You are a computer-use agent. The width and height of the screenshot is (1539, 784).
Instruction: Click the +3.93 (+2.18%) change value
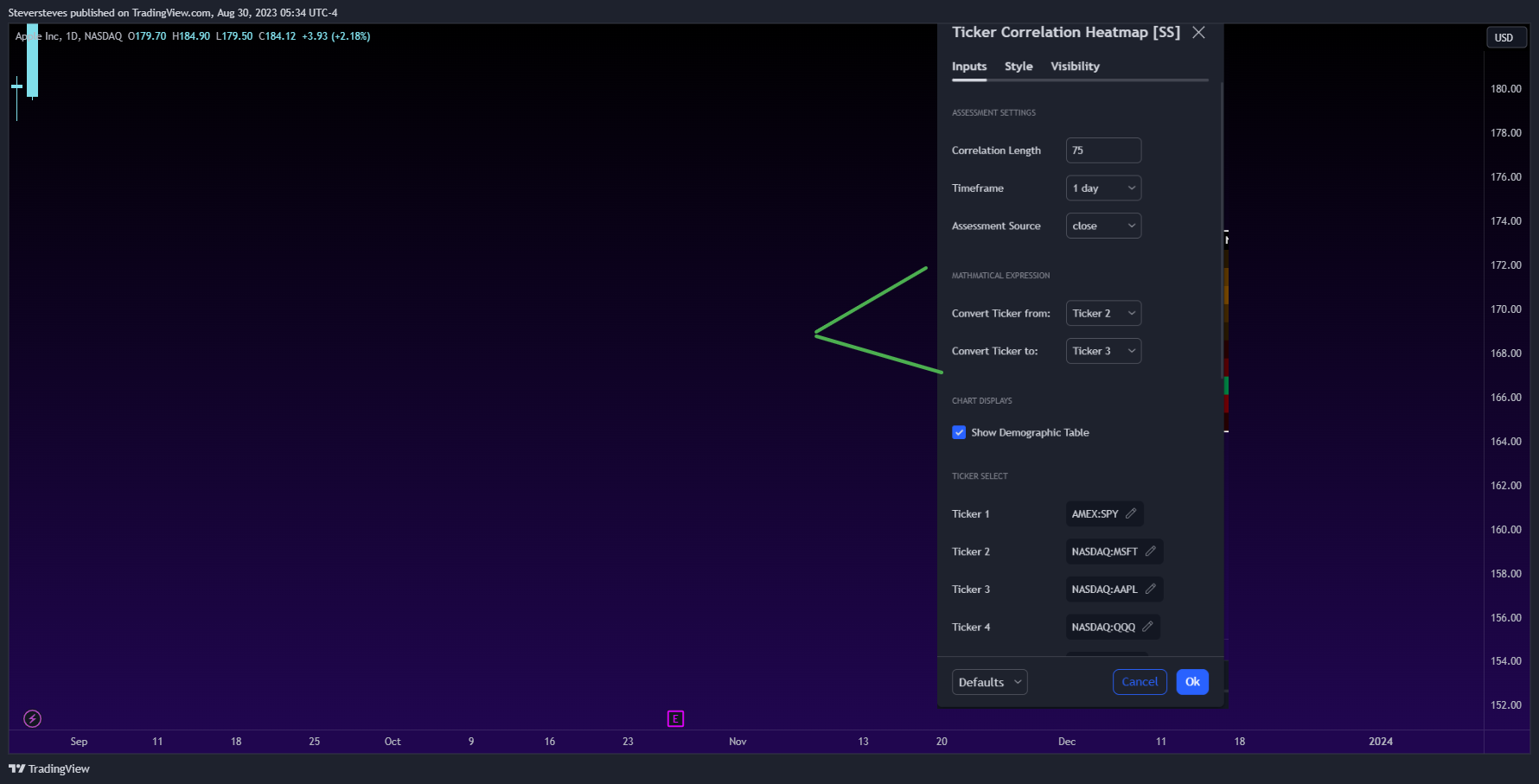click(336, 36)
